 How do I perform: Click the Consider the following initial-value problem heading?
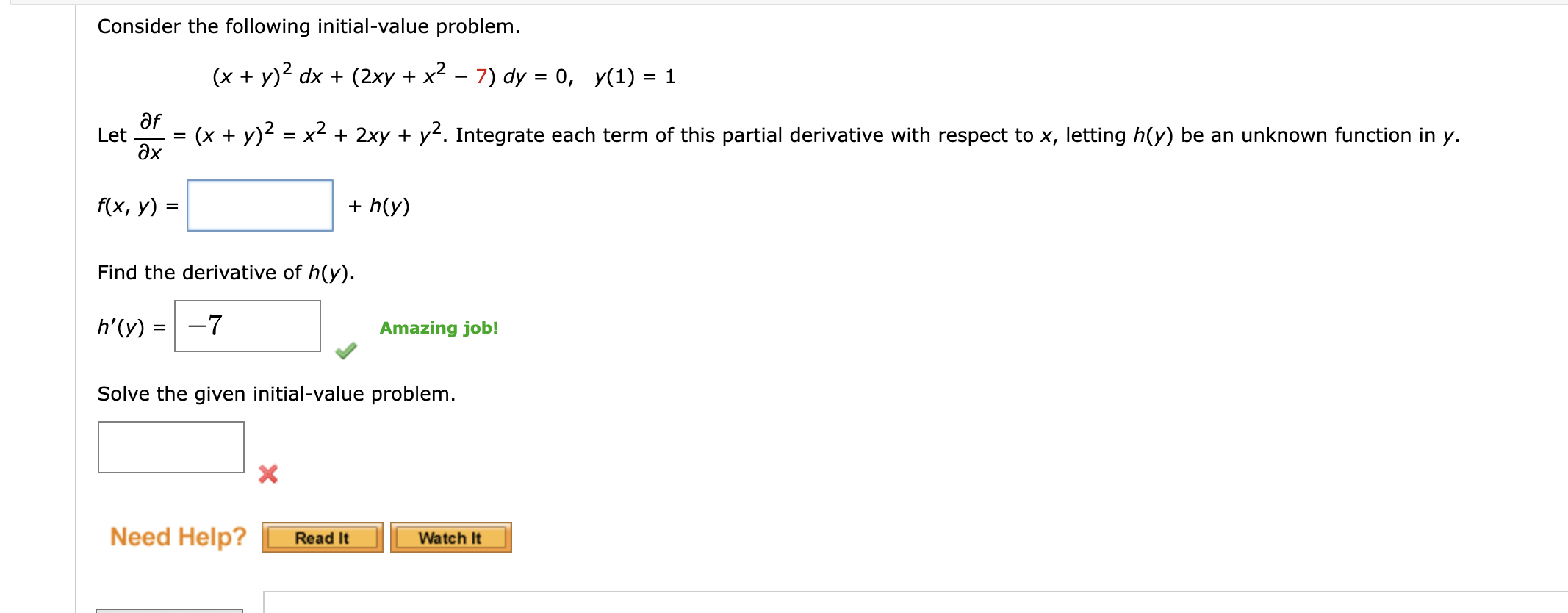(x=308, y=26)
